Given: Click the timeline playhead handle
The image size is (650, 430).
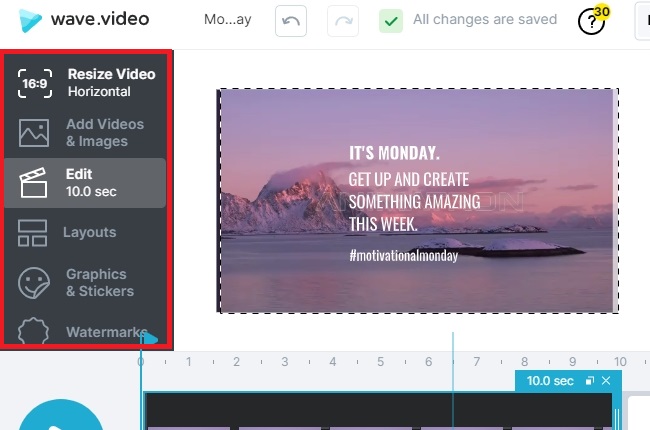Looking at the screenshot, I should click(149, 339).
